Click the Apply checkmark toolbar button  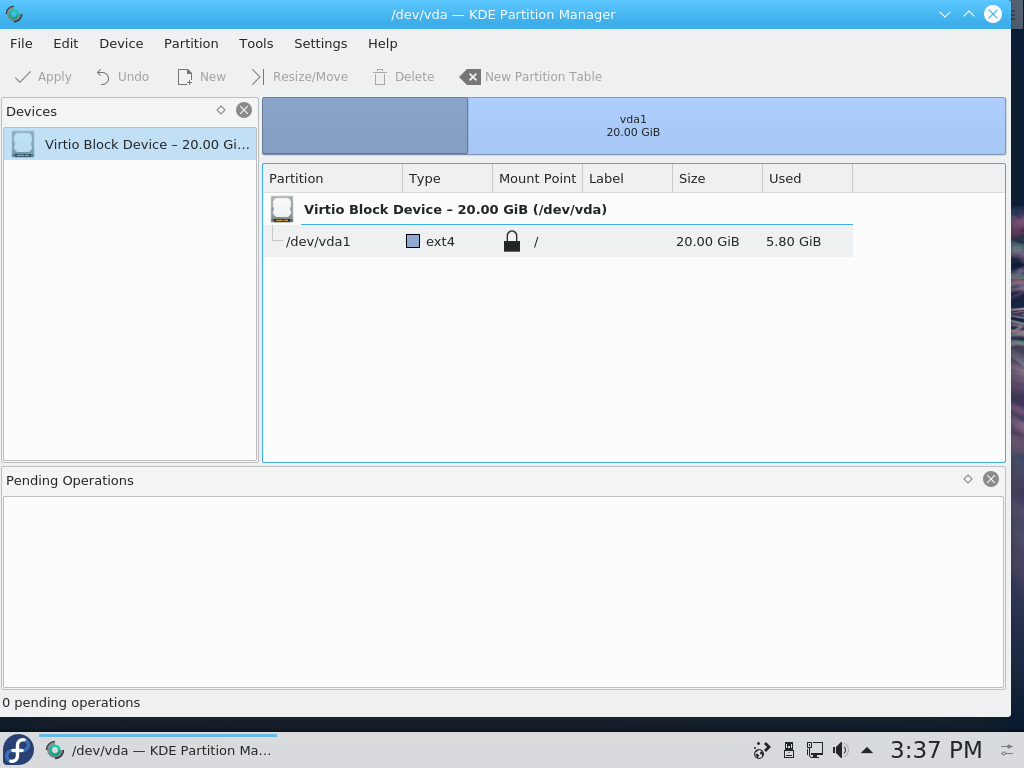coord(43,77)
